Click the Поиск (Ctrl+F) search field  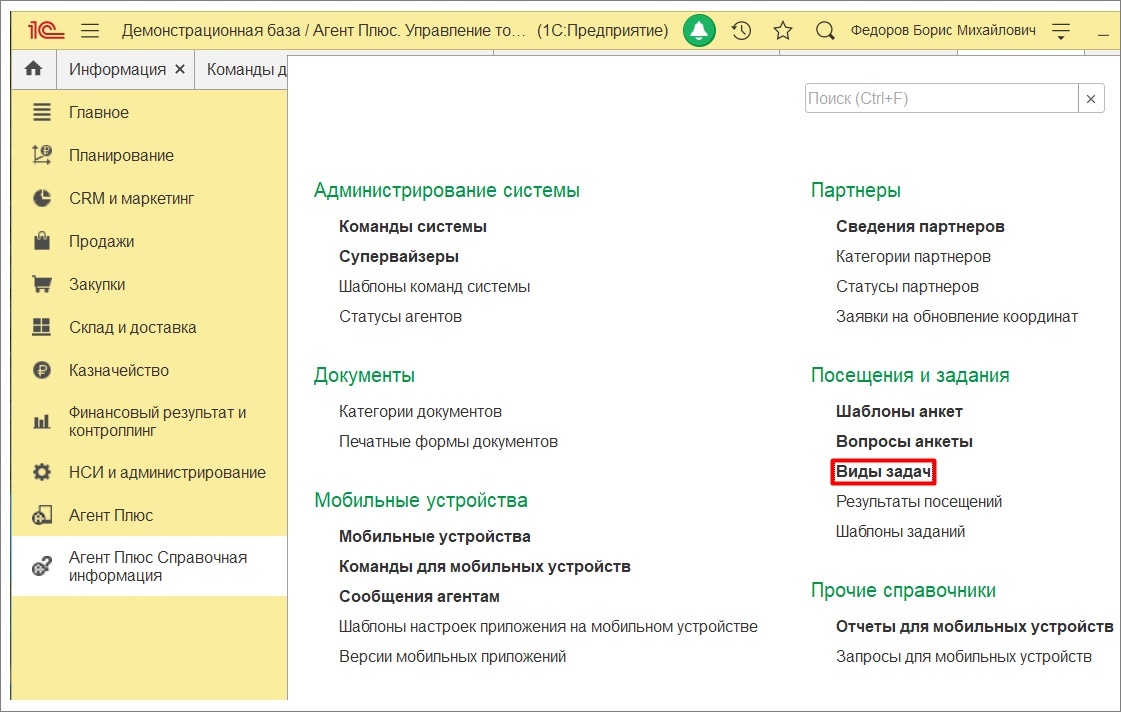click(942, 99)
